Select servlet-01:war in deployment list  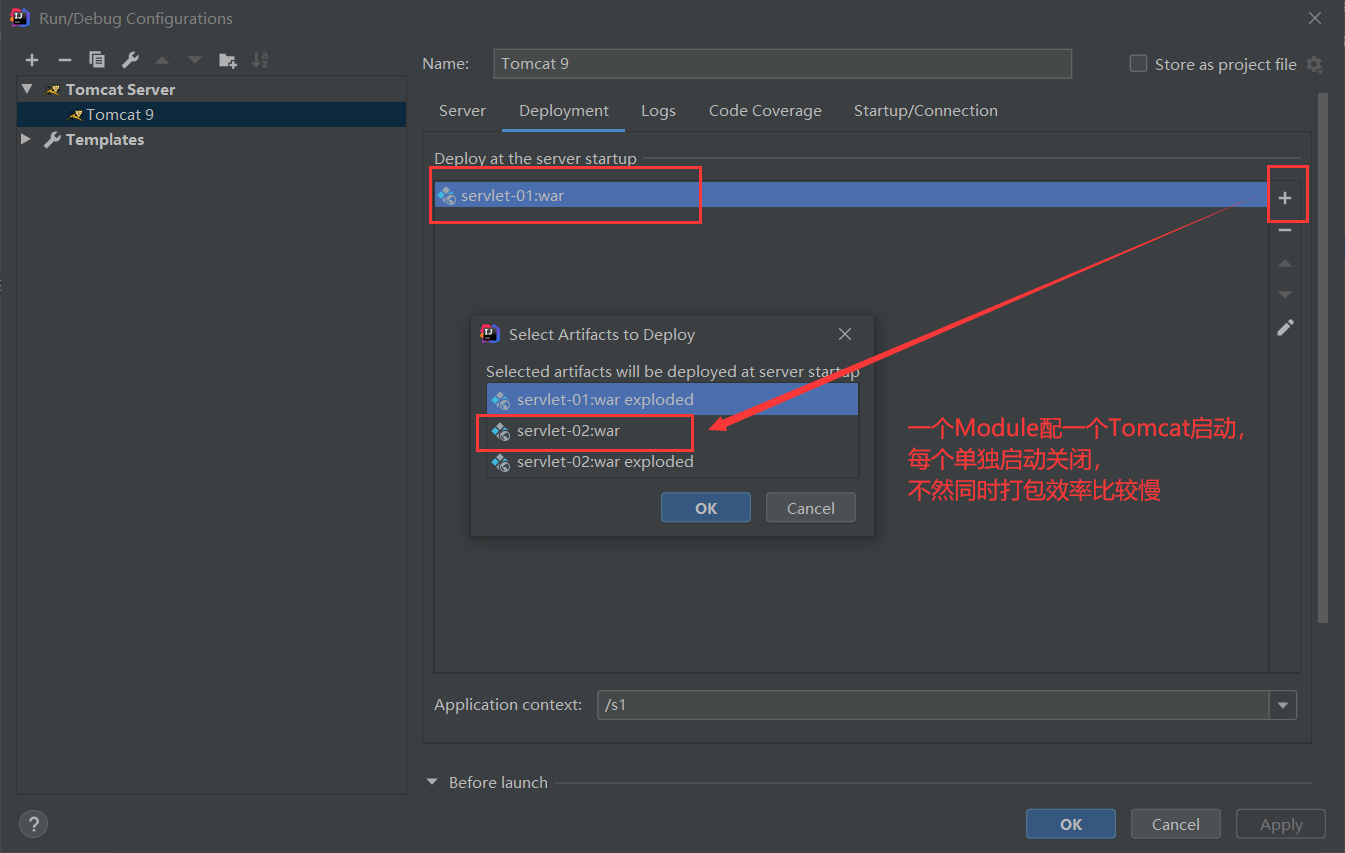(x=851, y=195)
